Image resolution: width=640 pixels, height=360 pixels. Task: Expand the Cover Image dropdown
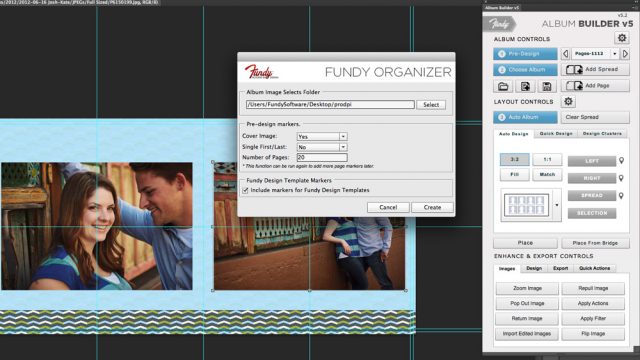[343, 136]
